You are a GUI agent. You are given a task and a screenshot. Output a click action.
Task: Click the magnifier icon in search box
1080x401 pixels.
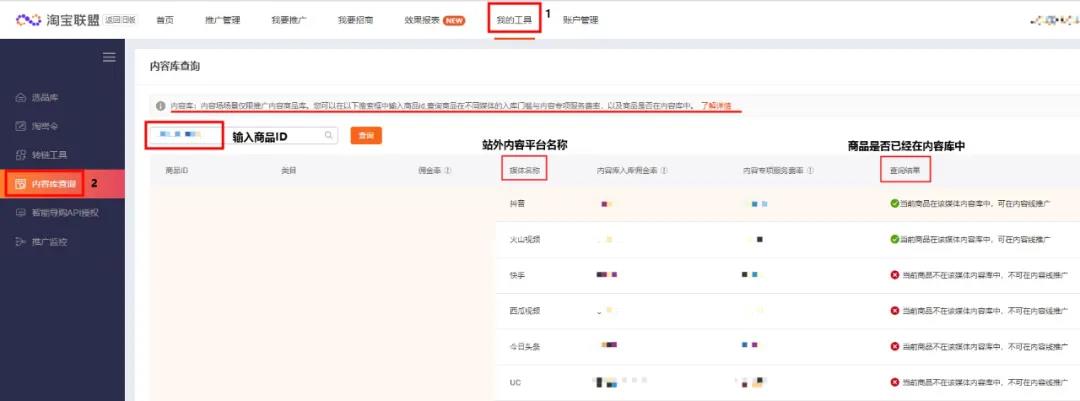(x=329, y=136)
